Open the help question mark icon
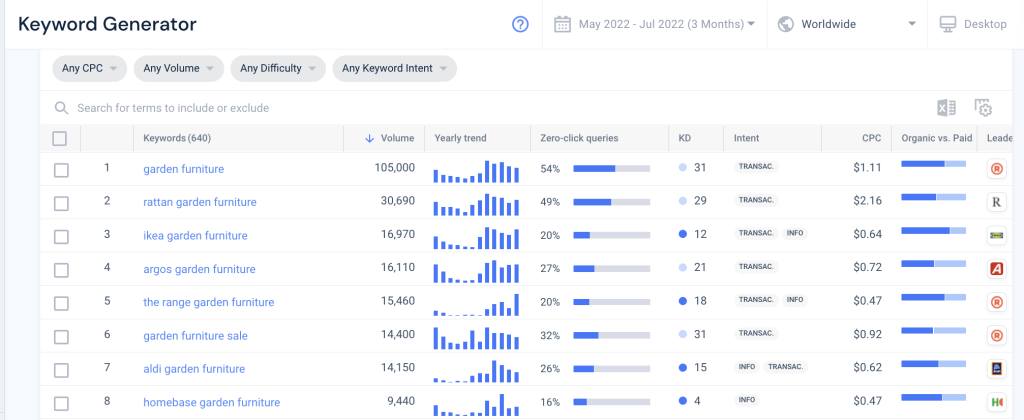The height and width of the screenshot is (420, 1024). pyautogui.click(x=520, y=25)
